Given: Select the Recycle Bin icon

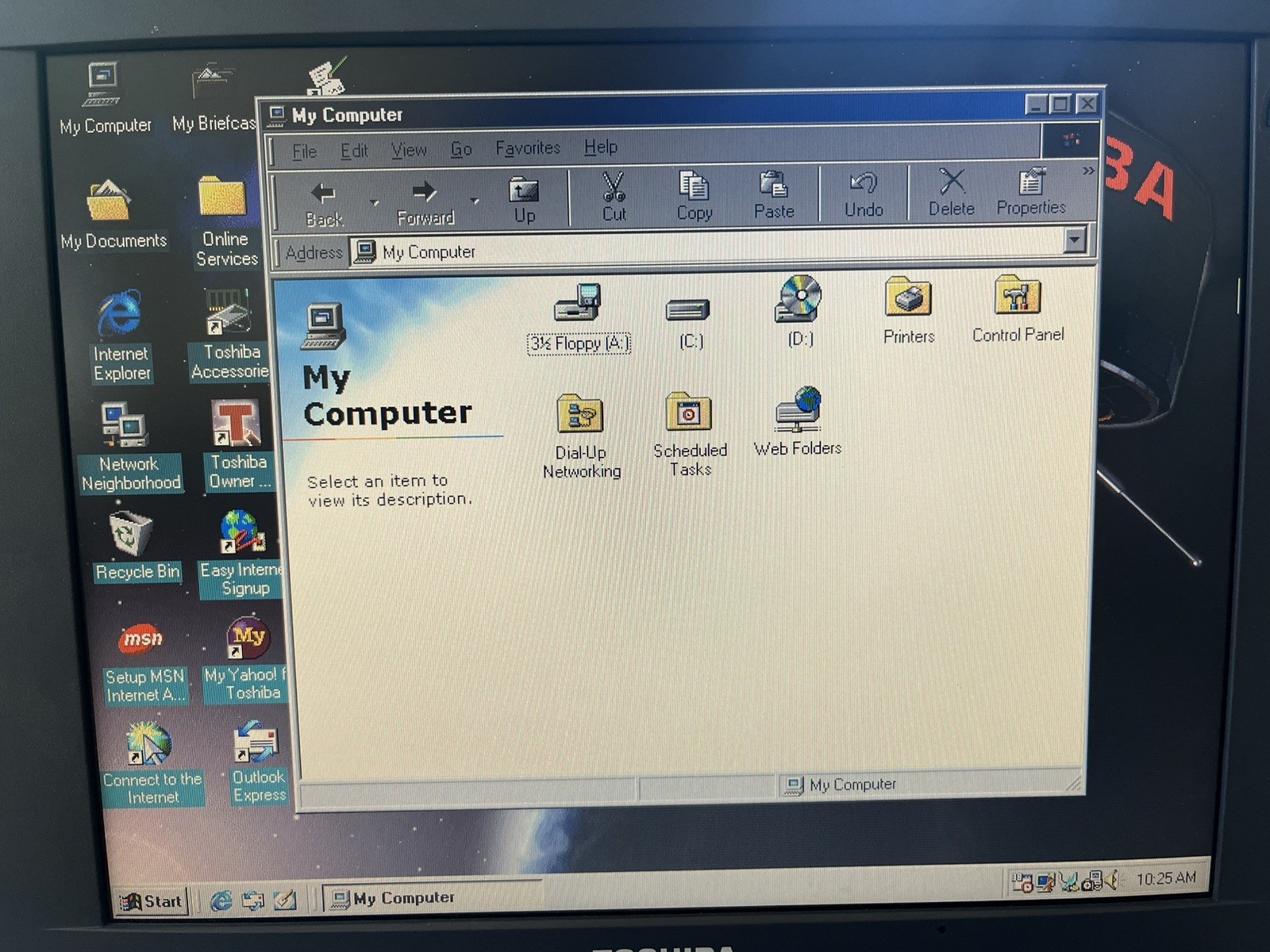Looking at the screenshot, I should point(135,546).
